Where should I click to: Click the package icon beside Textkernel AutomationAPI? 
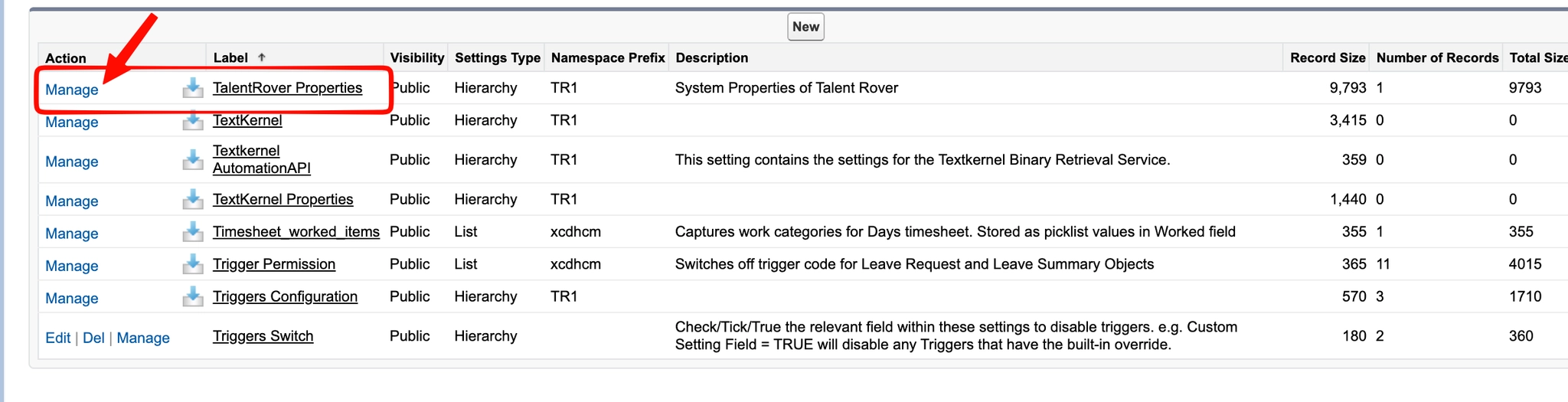(x=193, y=159)
